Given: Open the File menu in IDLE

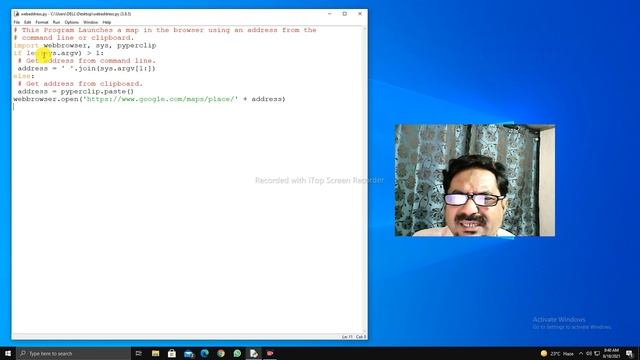Looking at the screenshot, I should (x=17, y=22).
